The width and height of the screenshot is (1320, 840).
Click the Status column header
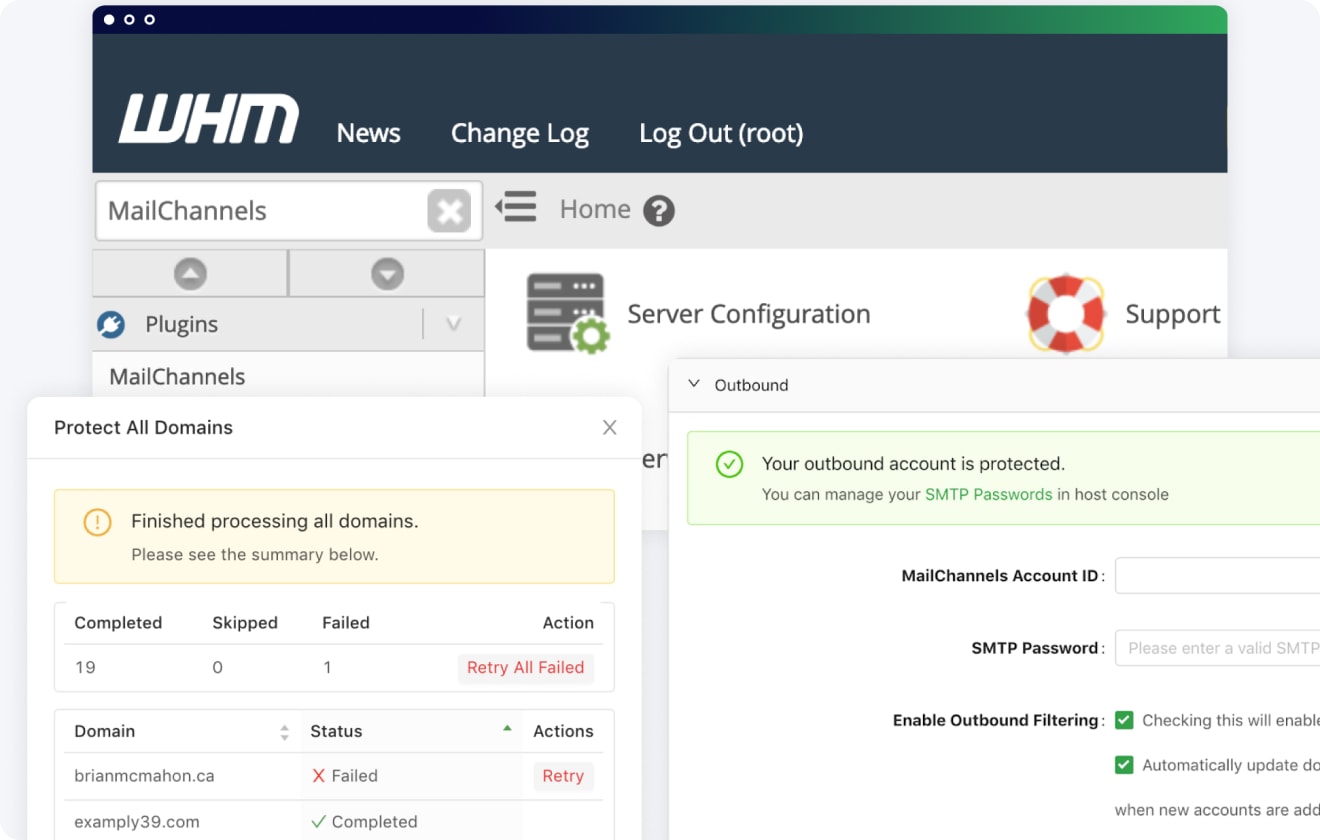point(336,731)
